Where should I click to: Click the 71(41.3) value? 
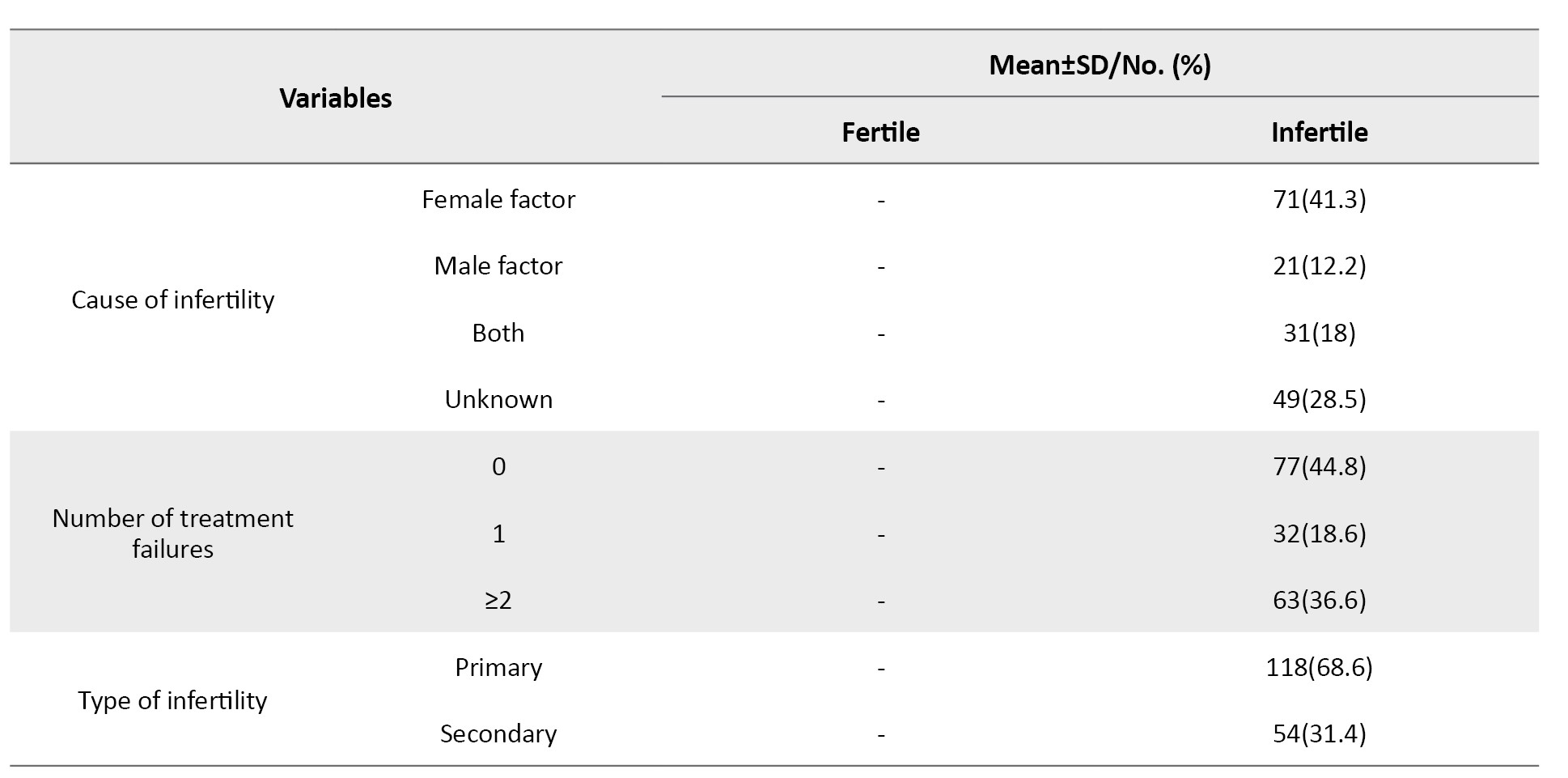[1319, 199]
